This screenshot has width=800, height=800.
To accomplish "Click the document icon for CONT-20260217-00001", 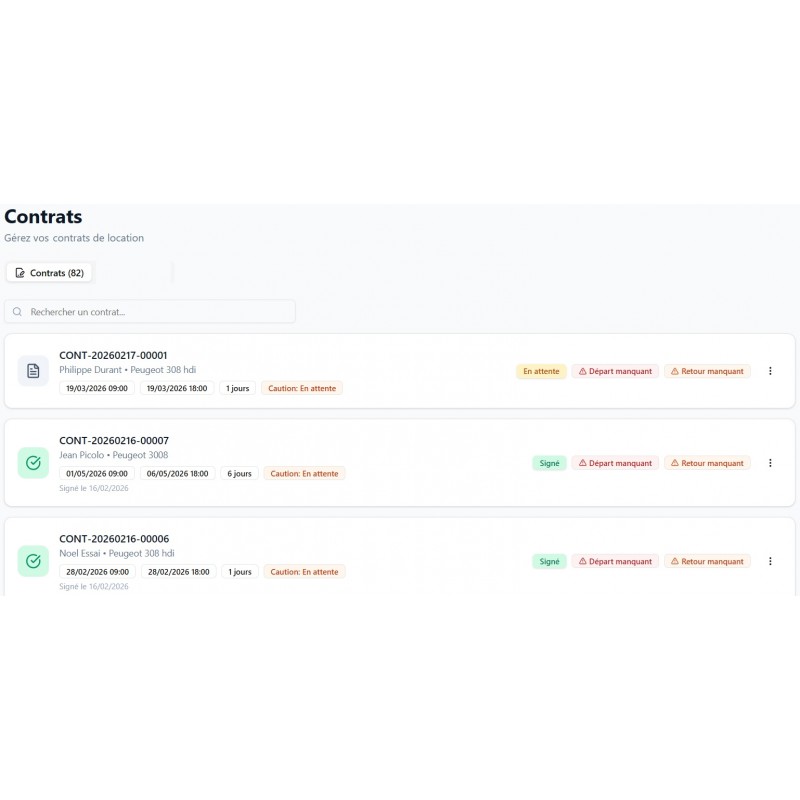I will [x=33, y=371].
